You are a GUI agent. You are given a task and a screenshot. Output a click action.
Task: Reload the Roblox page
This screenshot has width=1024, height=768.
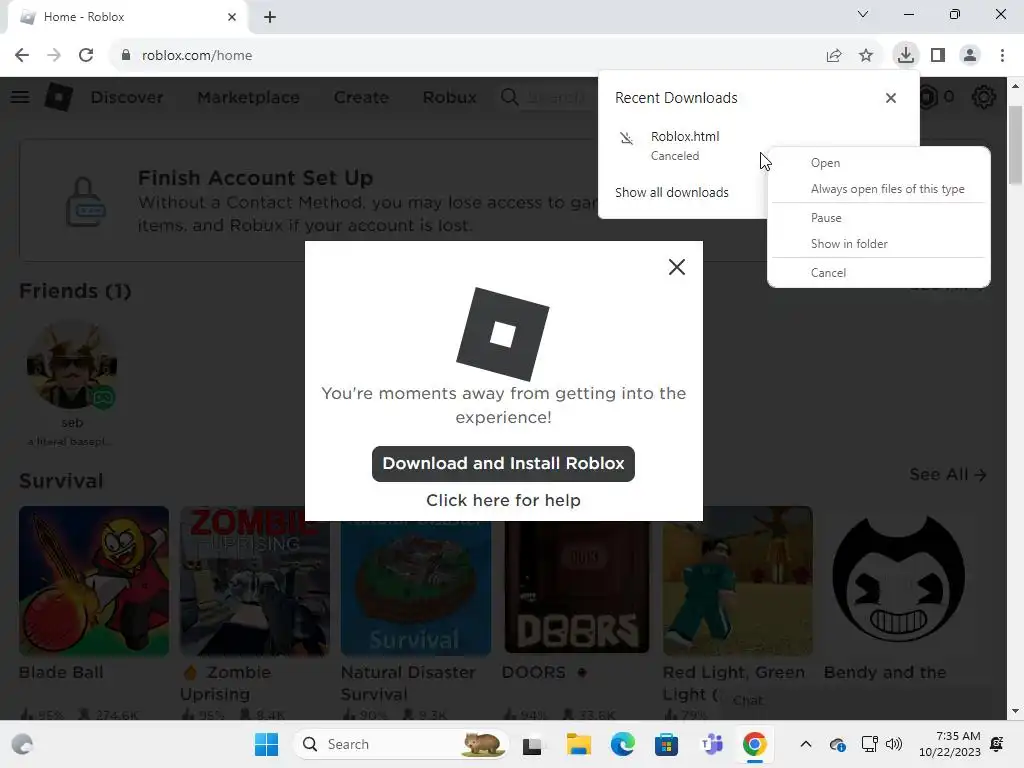coord(86,56)
